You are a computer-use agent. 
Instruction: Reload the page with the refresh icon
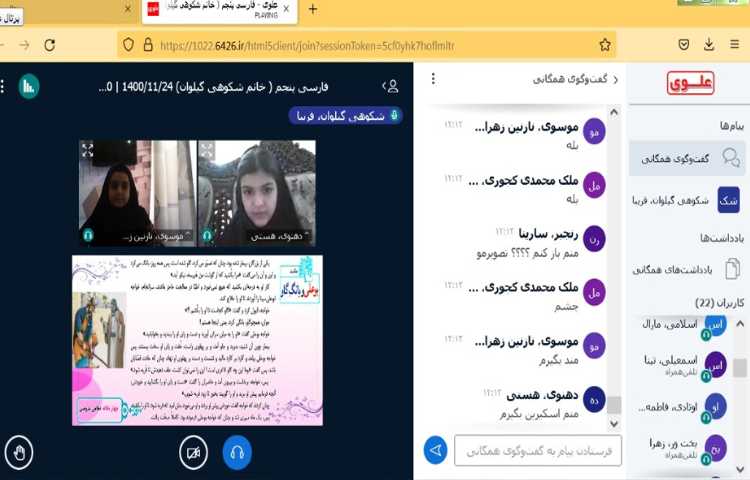pos(49,45)
